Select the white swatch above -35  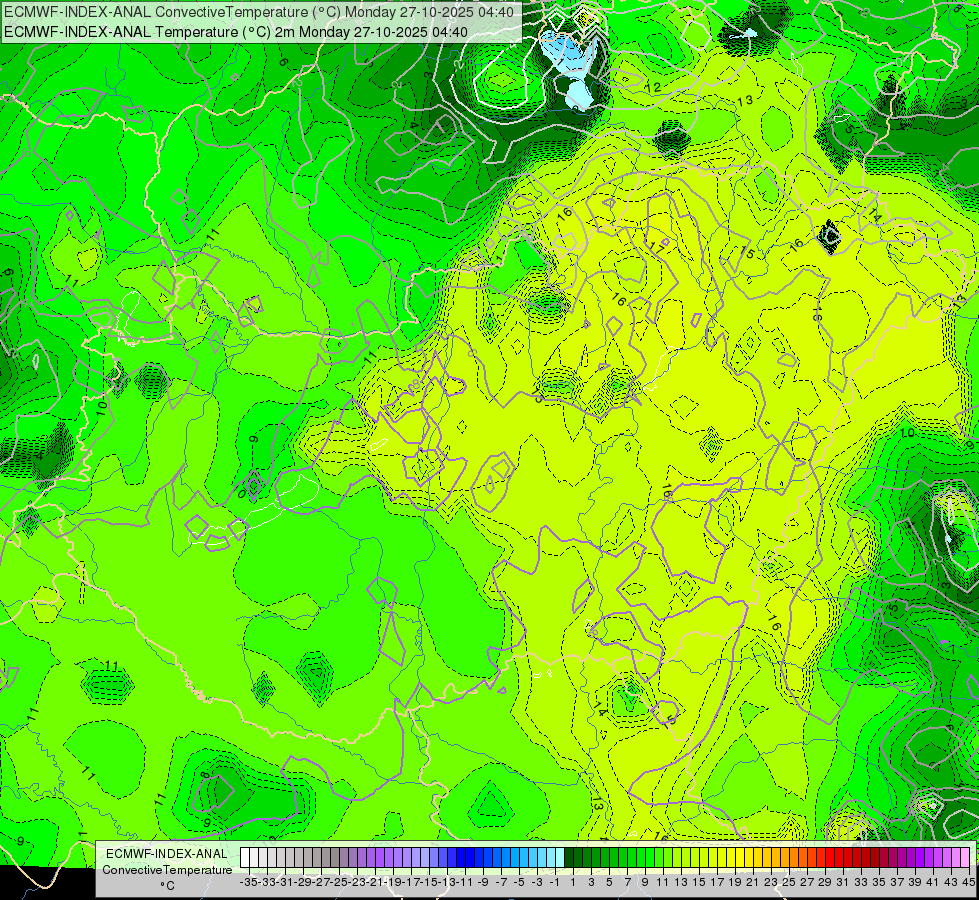(245, 858)
